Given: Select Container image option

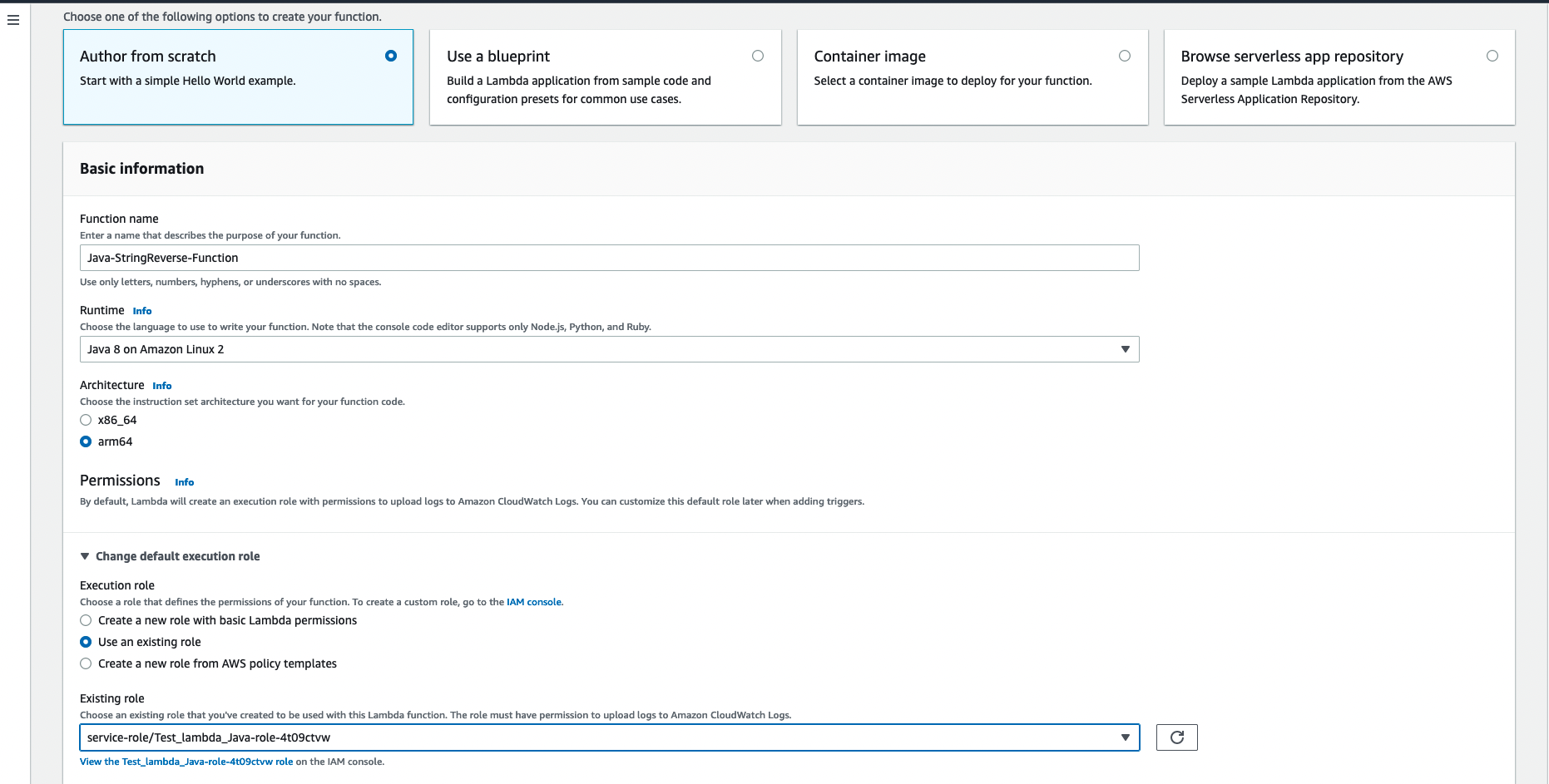Looking at the screenshot, I should (x=1125, y=56).
